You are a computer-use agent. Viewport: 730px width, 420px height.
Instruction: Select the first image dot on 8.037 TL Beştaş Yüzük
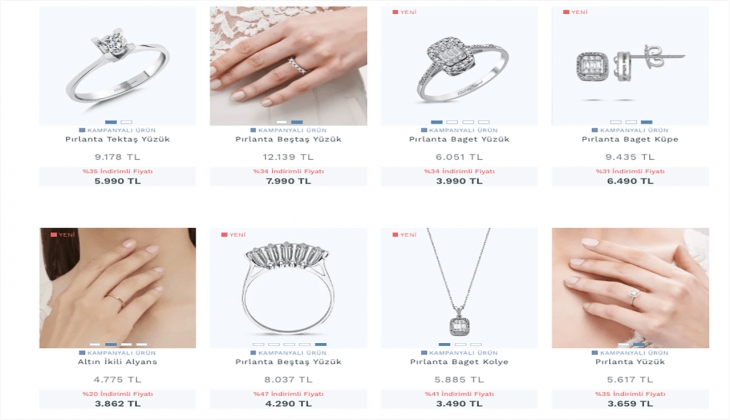point(258,345)
